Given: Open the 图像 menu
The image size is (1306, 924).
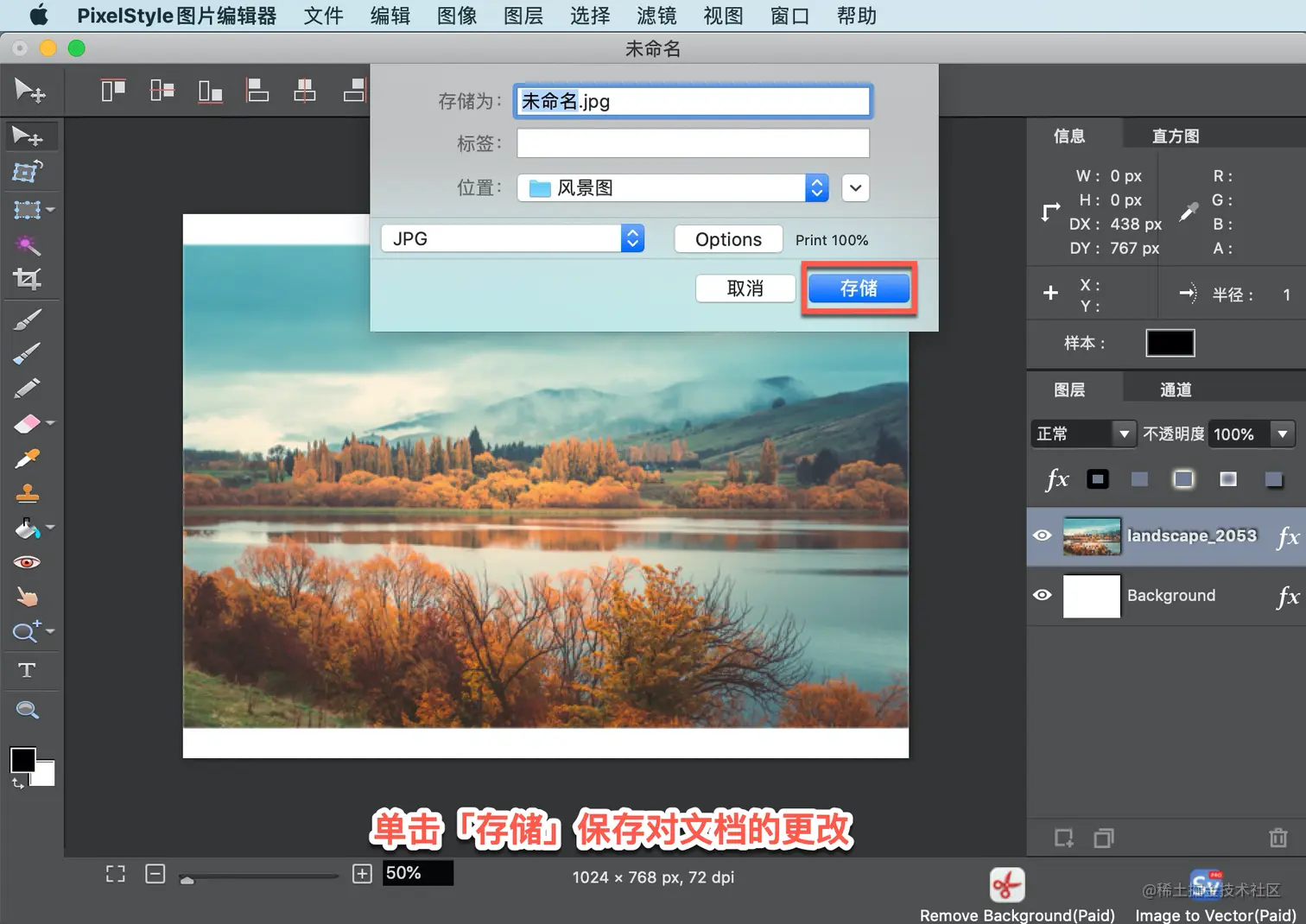Looking at the screenshot, I should pos(457,16).
